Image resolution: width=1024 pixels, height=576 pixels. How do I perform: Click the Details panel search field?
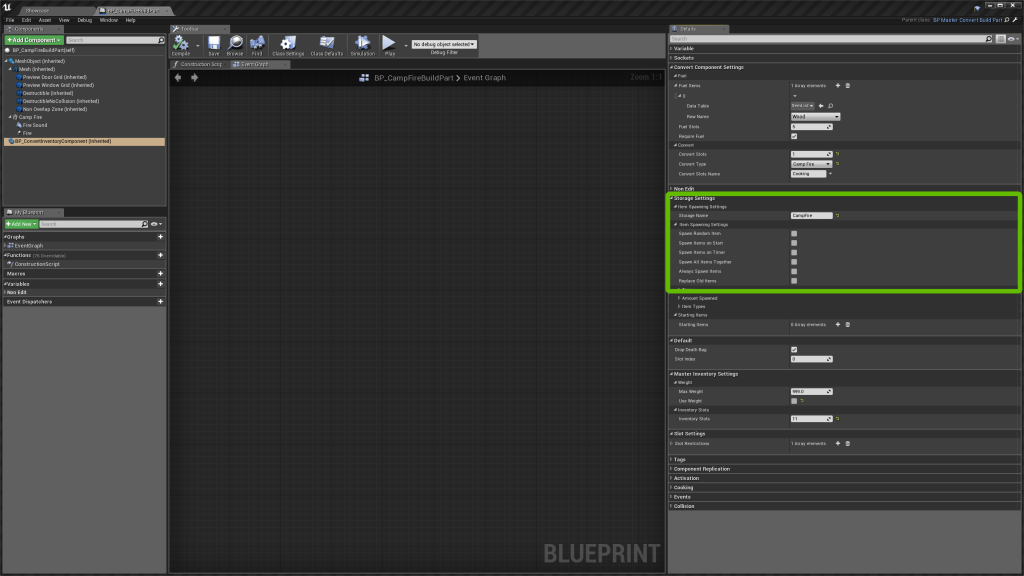tap(831, 39)
